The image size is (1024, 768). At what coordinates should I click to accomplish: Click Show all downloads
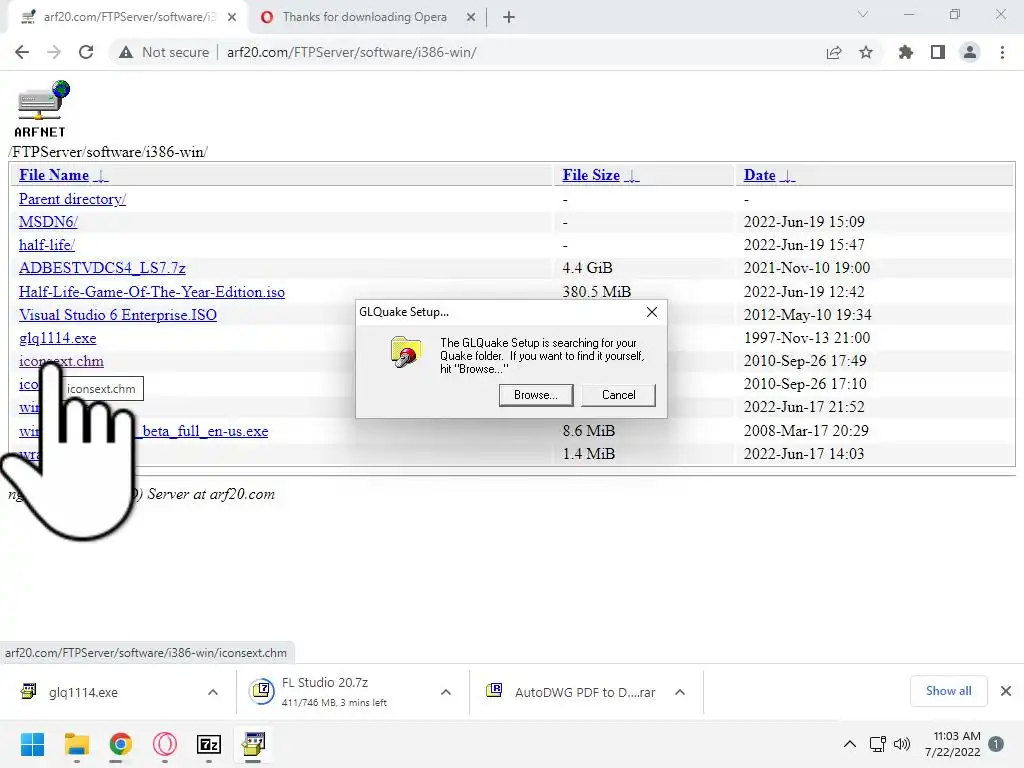click(x=948, y=691)
